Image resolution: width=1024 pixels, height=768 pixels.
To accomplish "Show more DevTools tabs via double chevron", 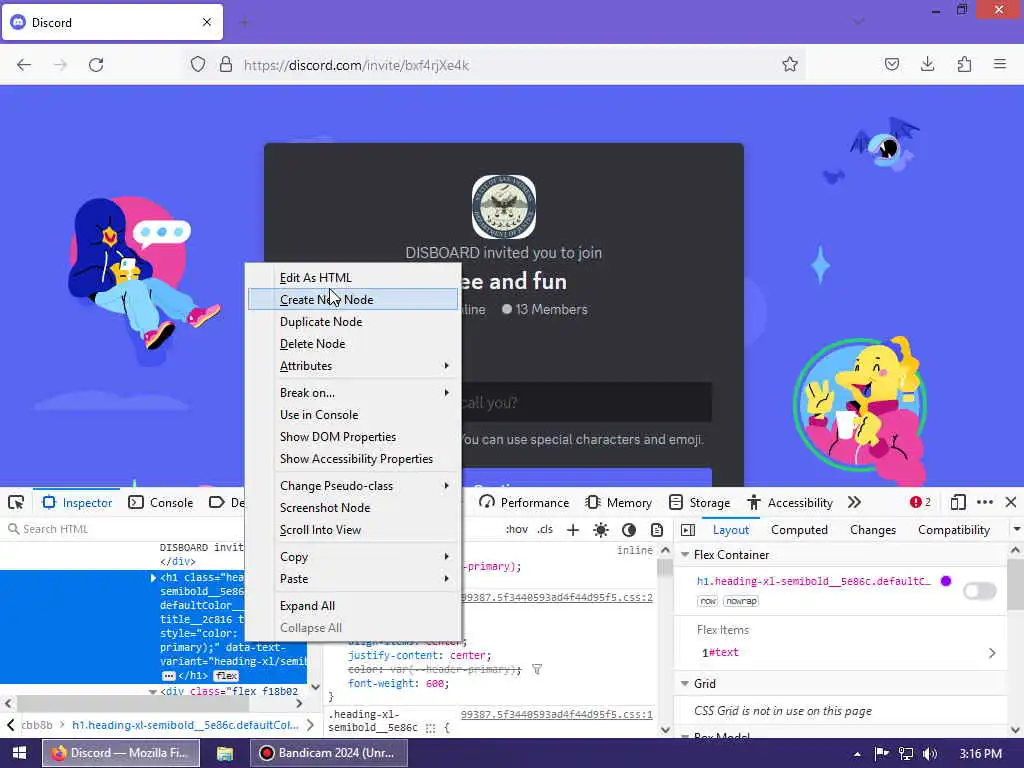I will (854, 502).
